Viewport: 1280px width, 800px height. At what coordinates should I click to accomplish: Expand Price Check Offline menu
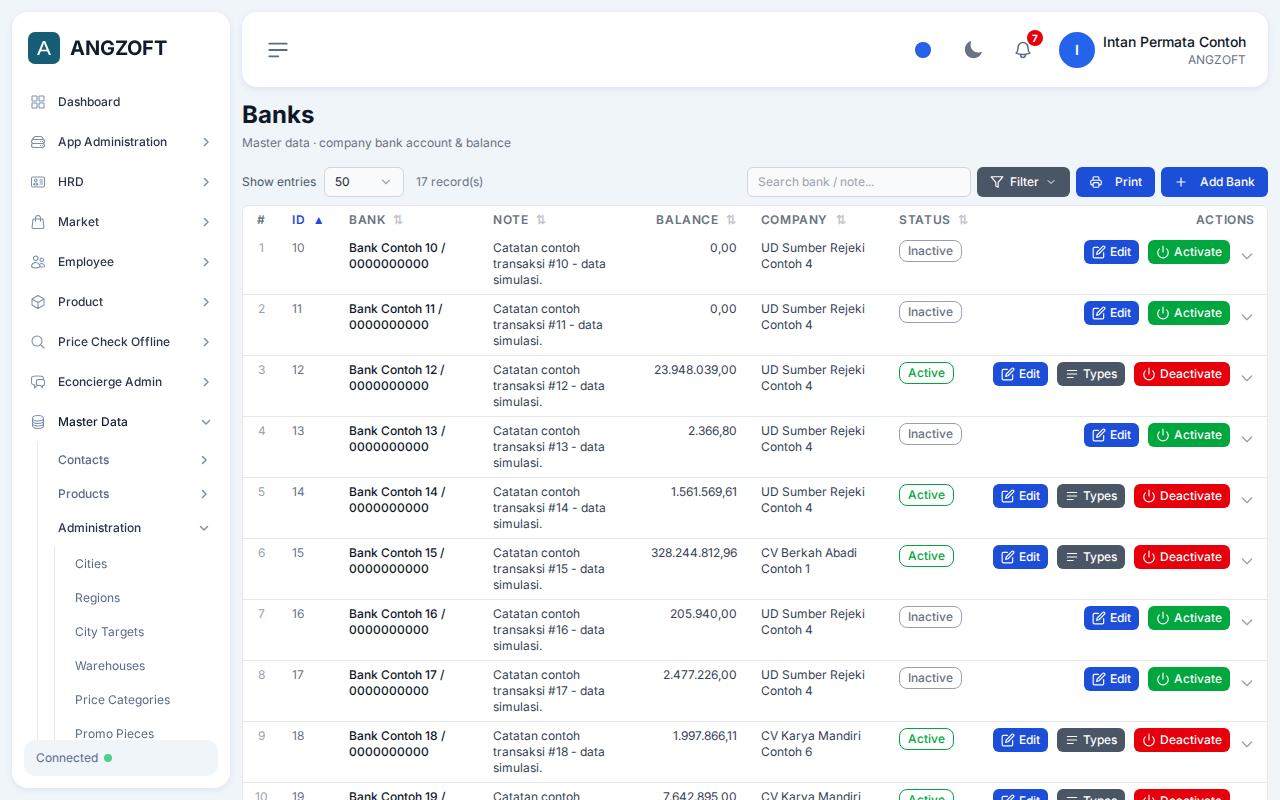[121, 342]
